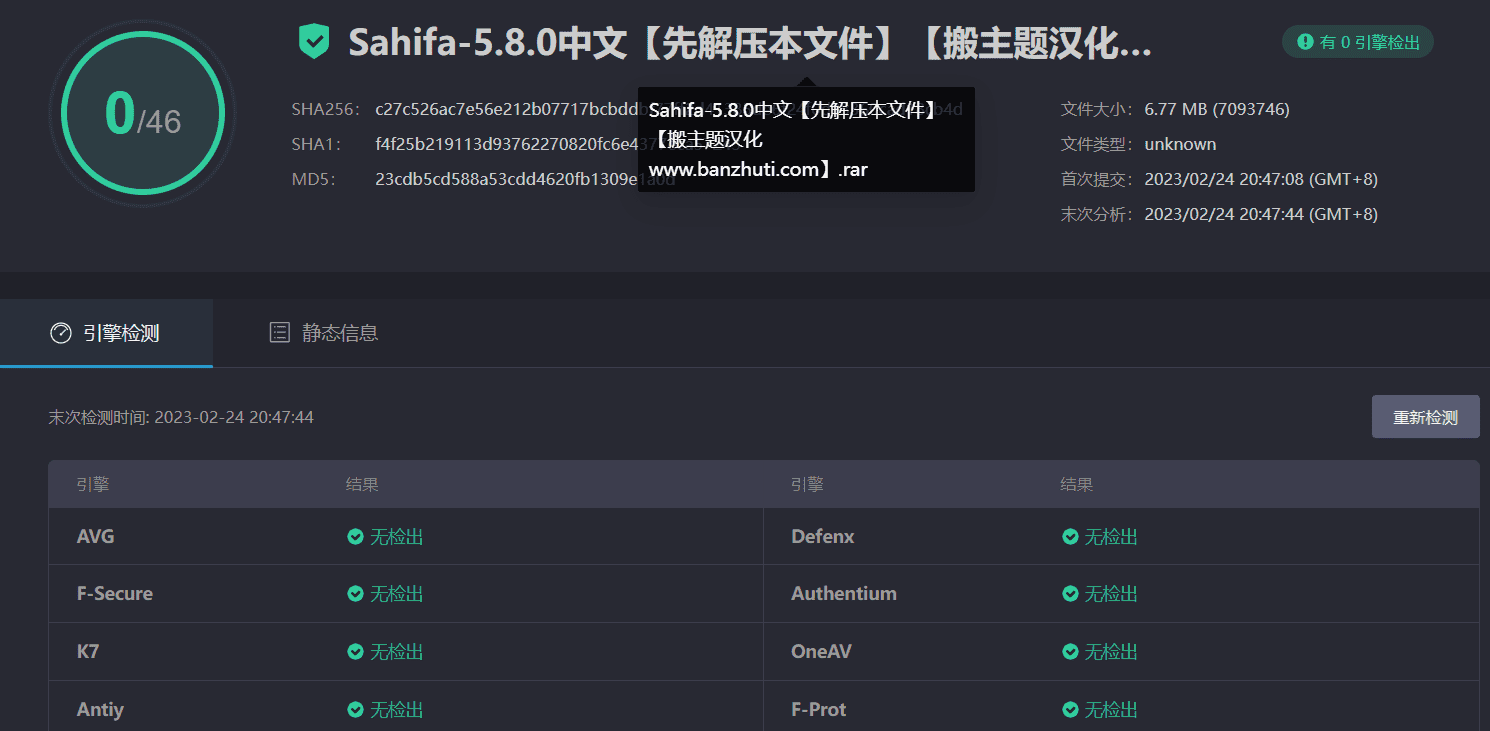
Task: Click the F-Prot engine name
Action: pyautogui.click(x=819, y=710)
